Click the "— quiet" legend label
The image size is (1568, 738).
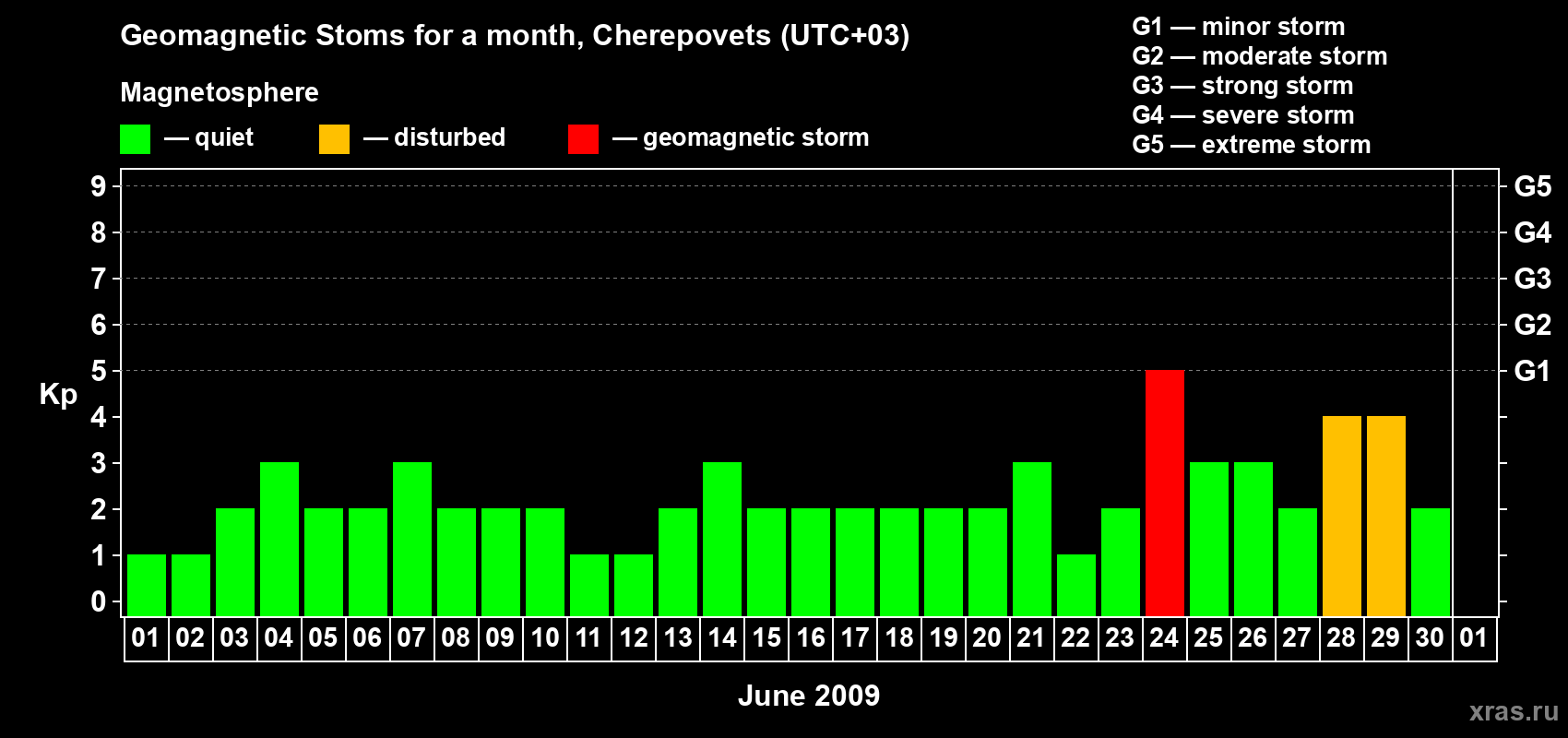coord(208,137)
